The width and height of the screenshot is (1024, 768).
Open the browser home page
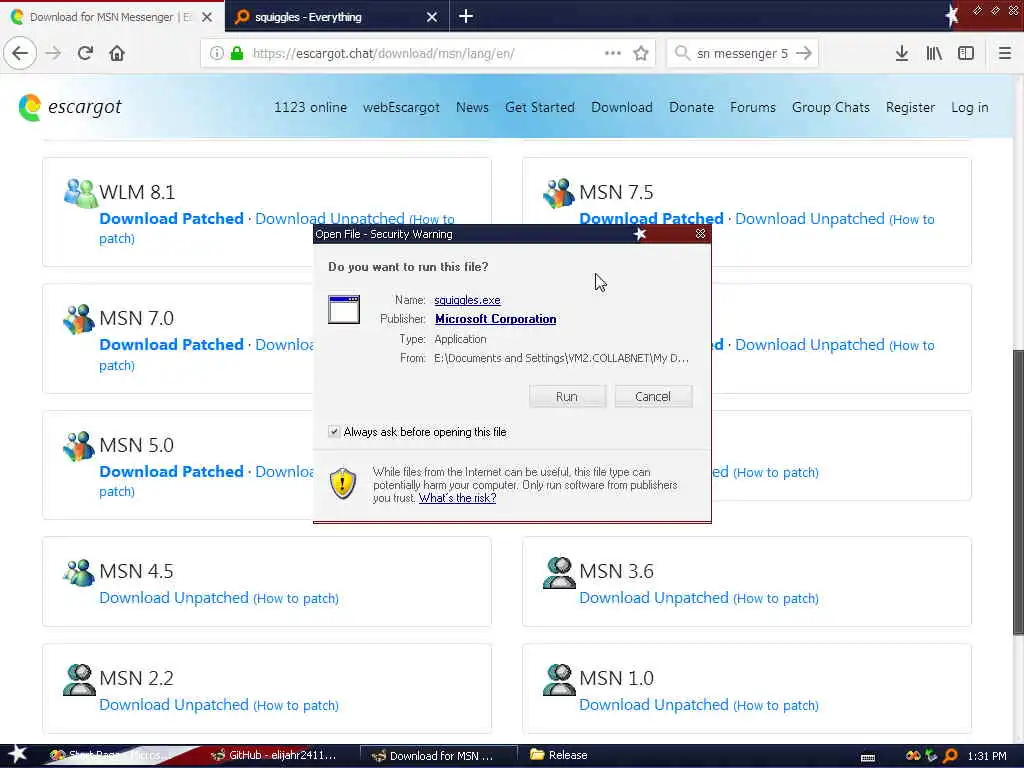tap(117, 53)
